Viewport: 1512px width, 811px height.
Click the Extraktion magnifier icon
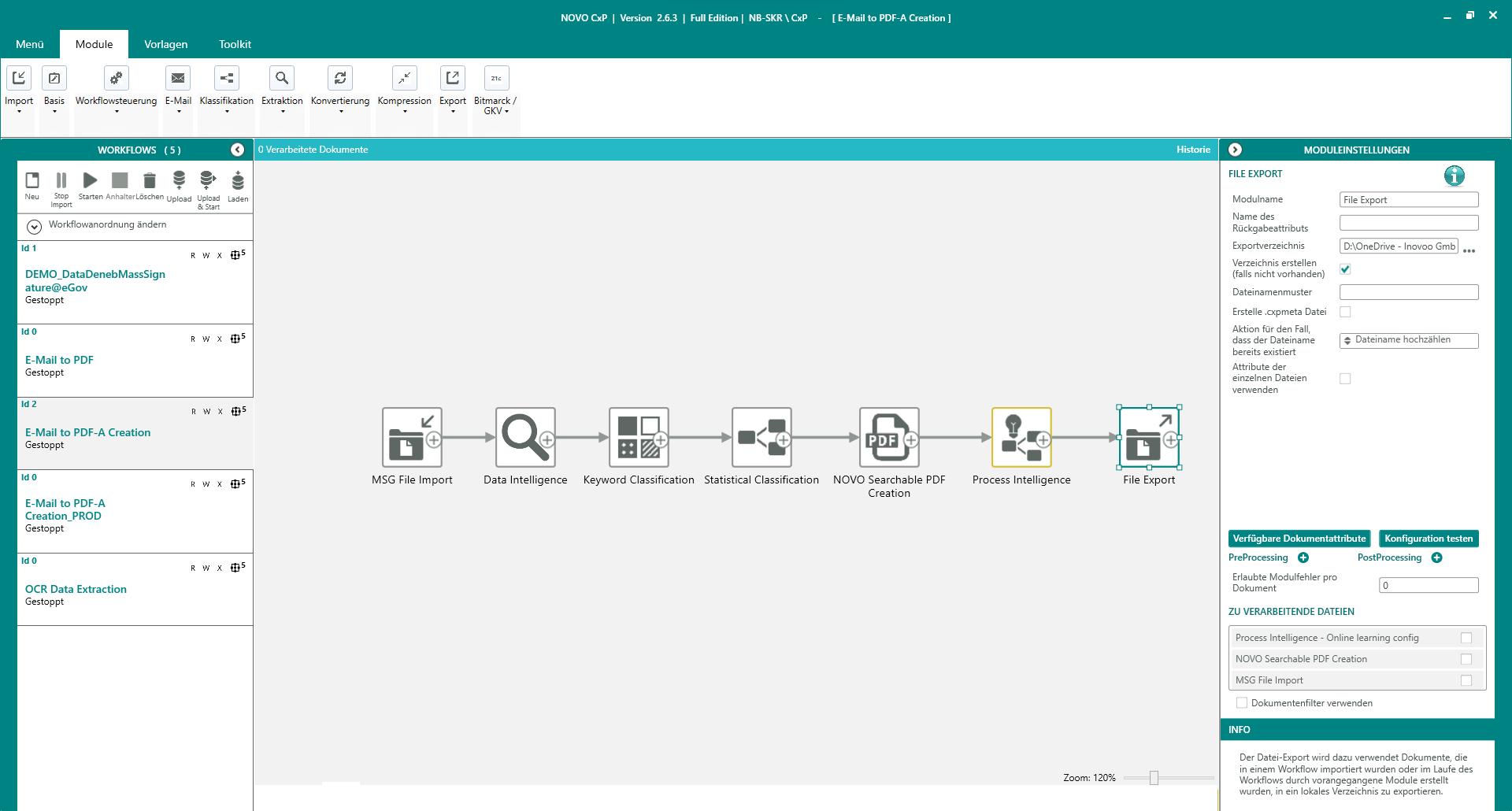(282, 78)
